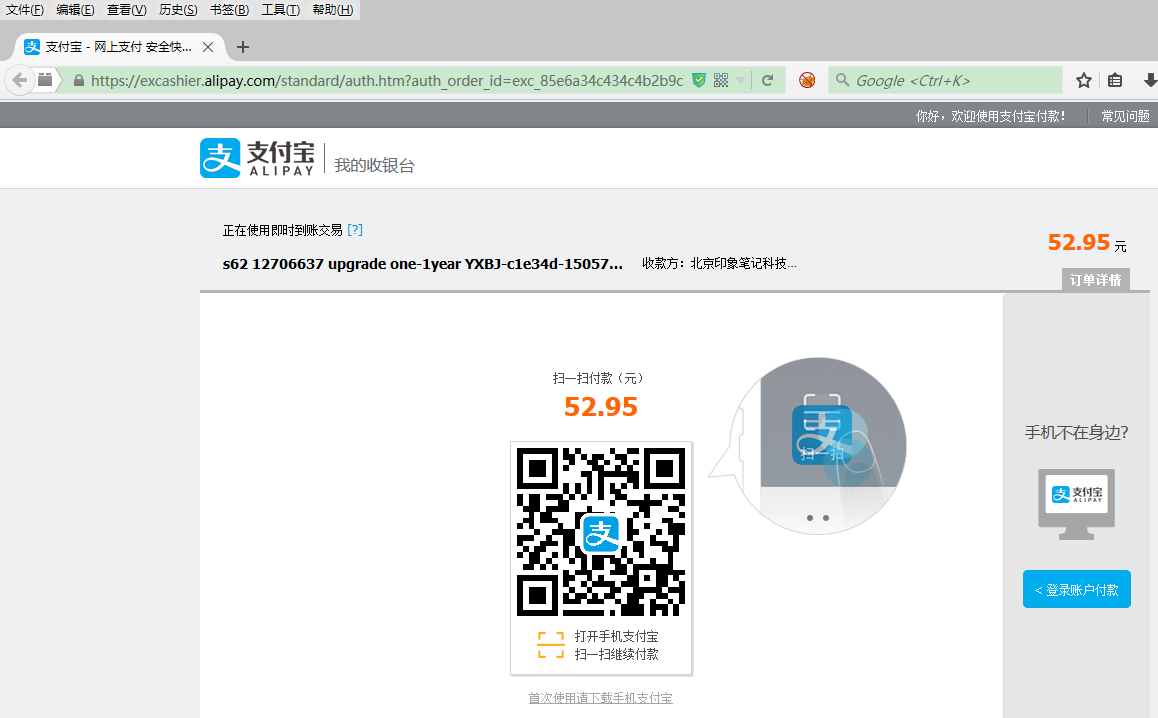The width and height of the screenshot is (1158, 718).
Task: Open the 书签(B) menu
Action: click(x=229, y=10)
